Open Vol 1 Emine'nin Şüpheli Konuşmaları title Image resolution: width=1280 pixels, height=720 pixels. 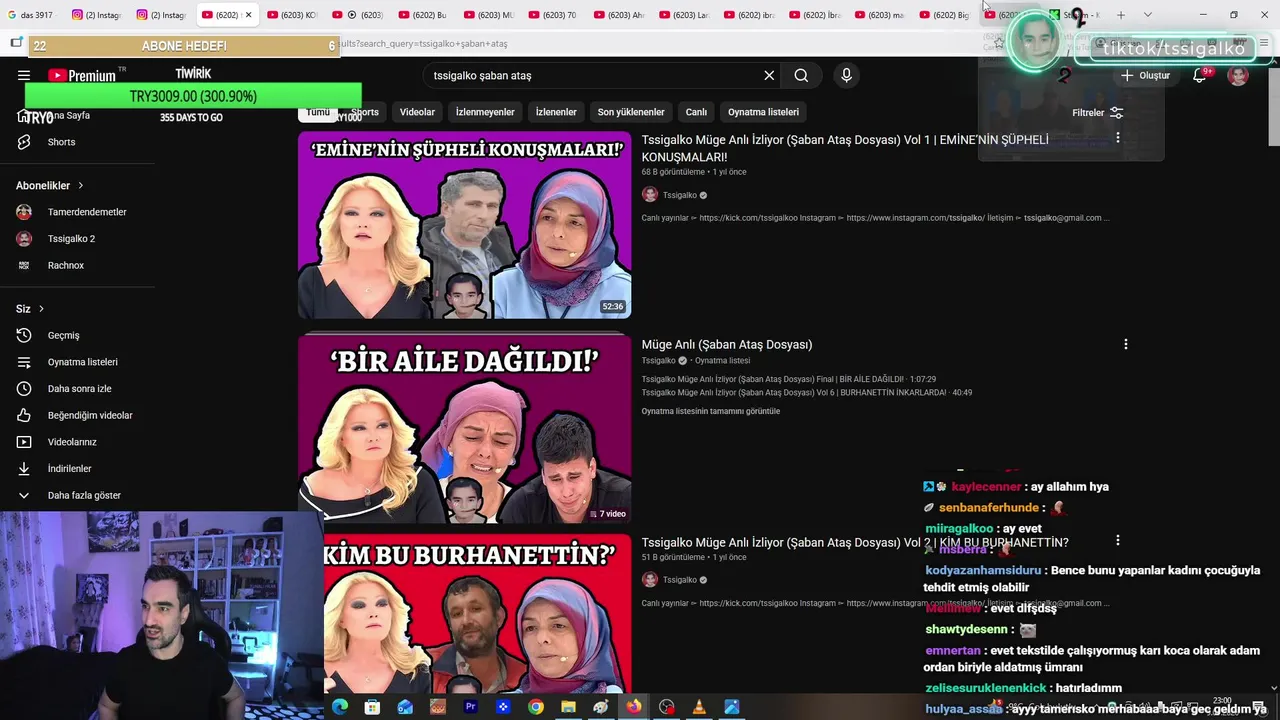coord(845,148)
